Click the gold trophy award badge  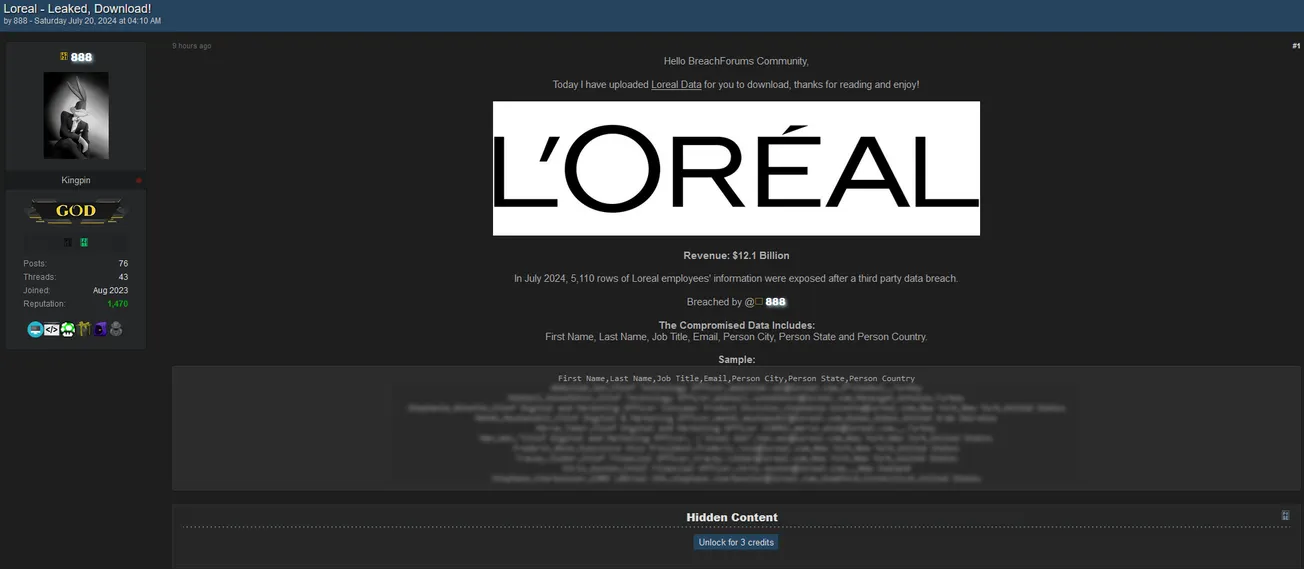click(84, 329)
